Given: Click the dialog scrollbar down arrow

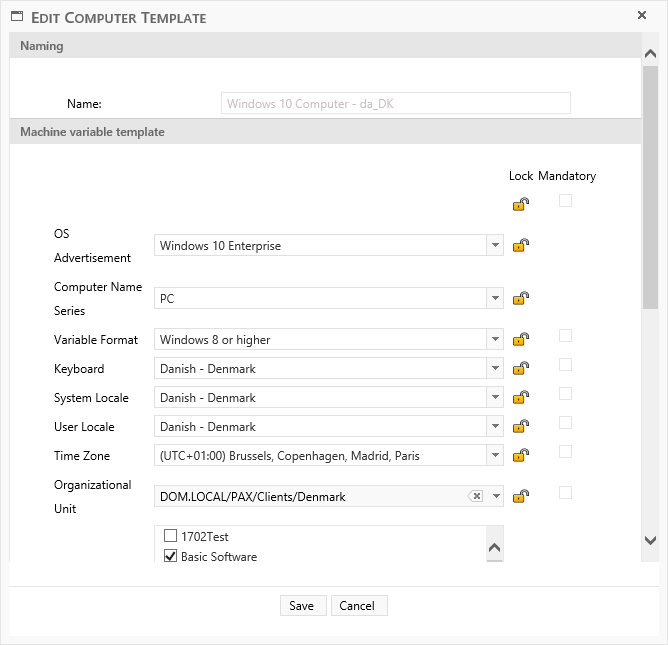Looking at the screenshot, I should coord(650,541).
